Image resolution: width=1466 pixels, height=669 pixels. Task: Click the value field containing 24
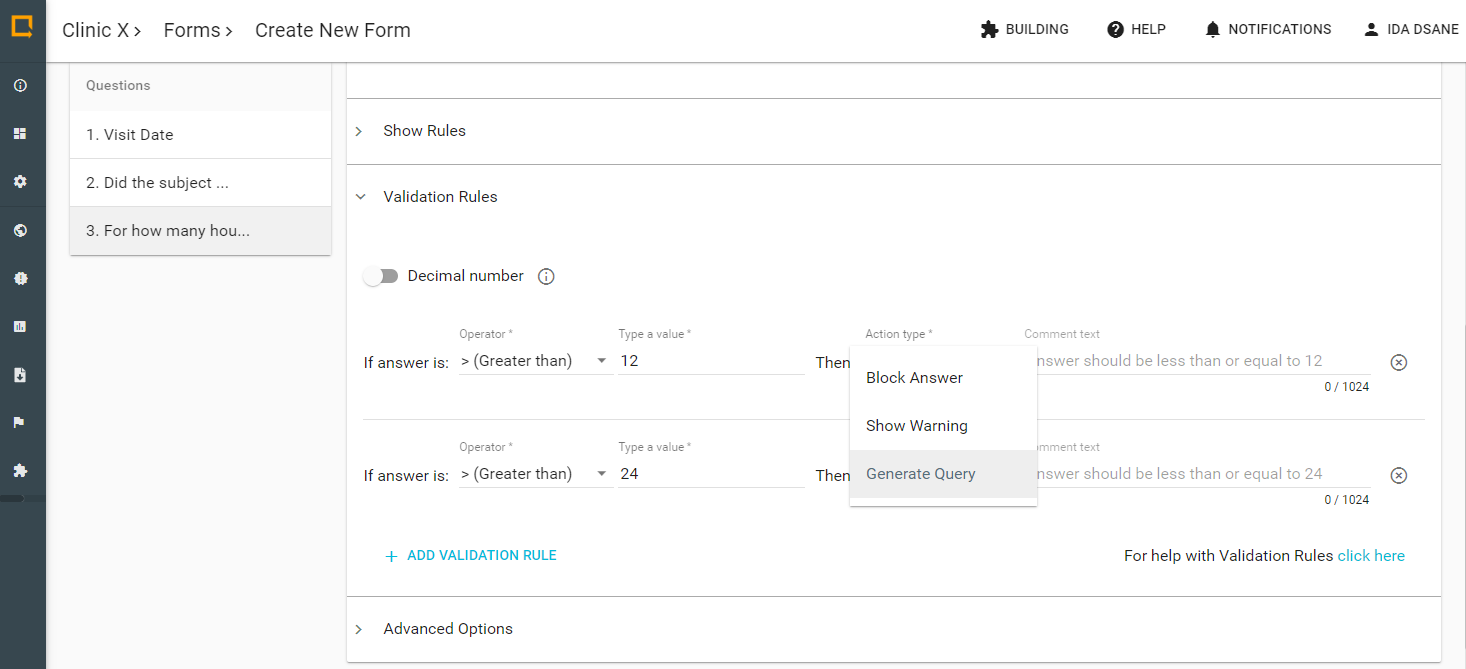click(x=710, y=474)
